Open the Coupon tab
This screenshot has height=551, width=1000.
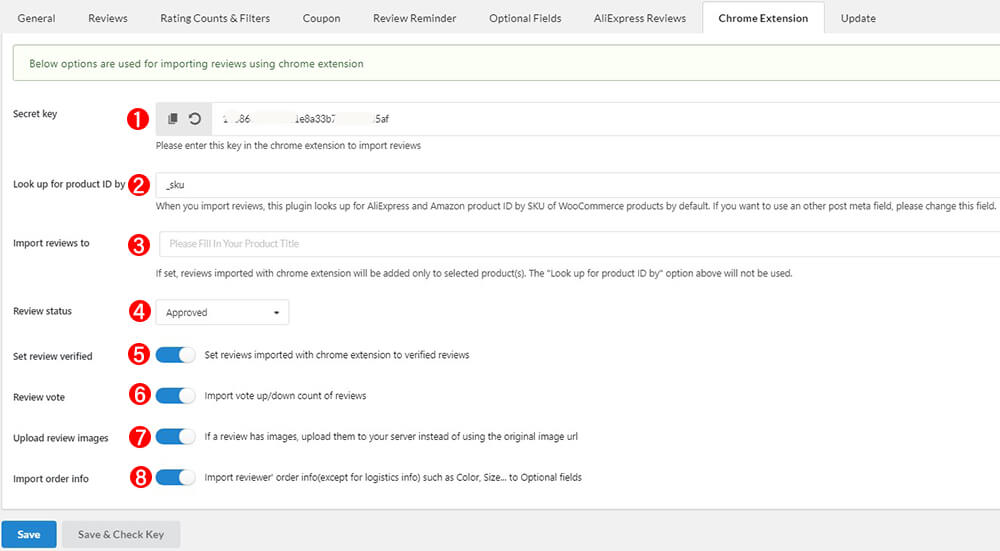[322, 18]
